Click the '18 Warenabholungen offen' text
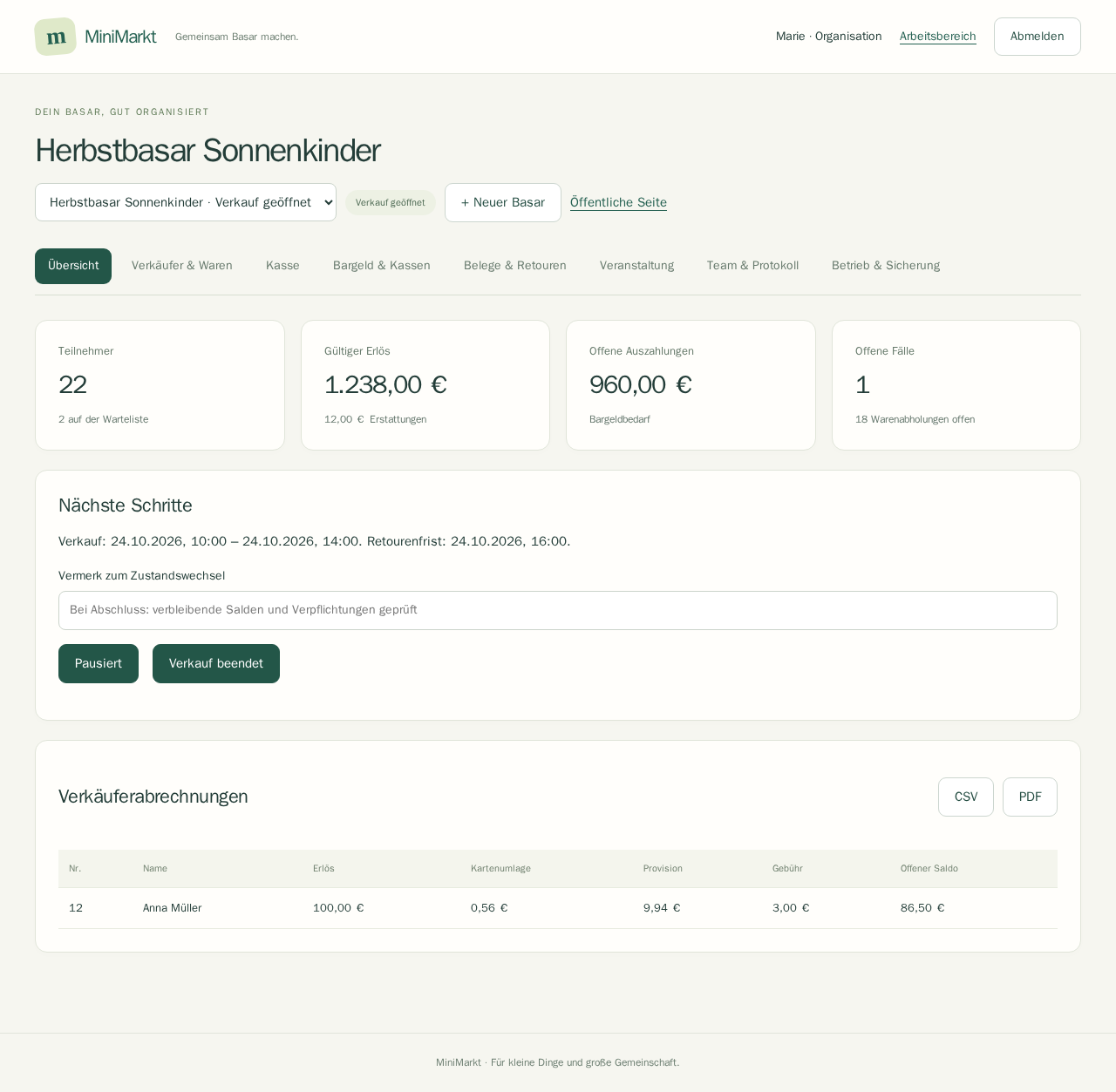Viewport: 1116px width, 1092px height. click(x=915, y=419)
